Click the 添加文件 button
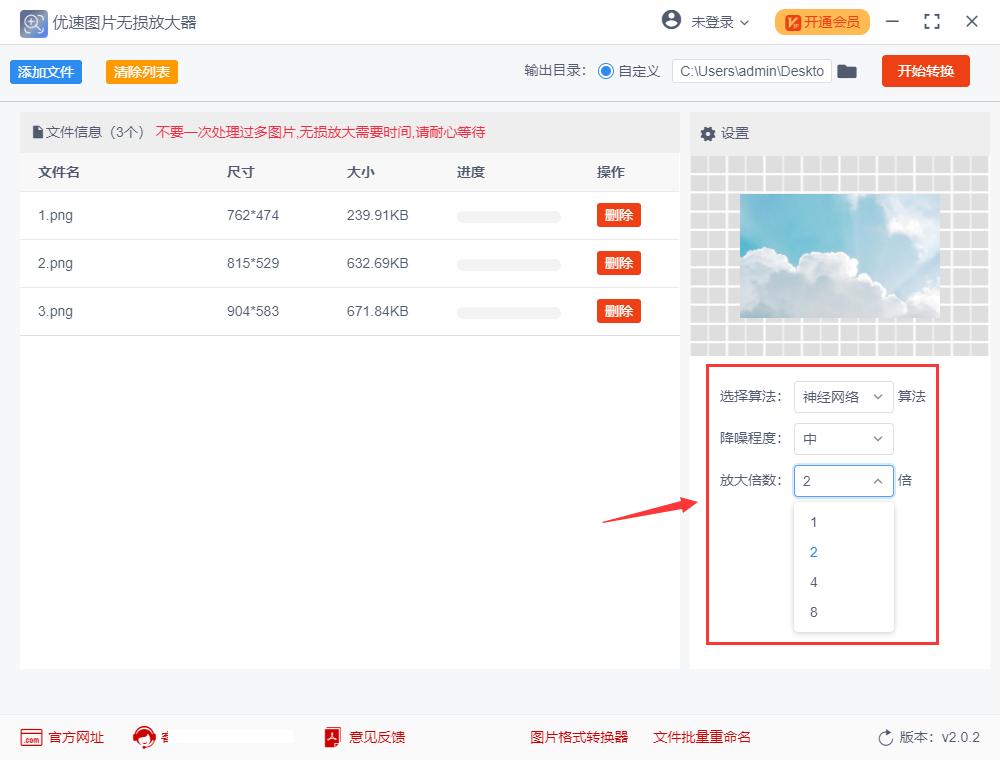The height and width of the screenshot is (760, 1000). pos(45,71)
